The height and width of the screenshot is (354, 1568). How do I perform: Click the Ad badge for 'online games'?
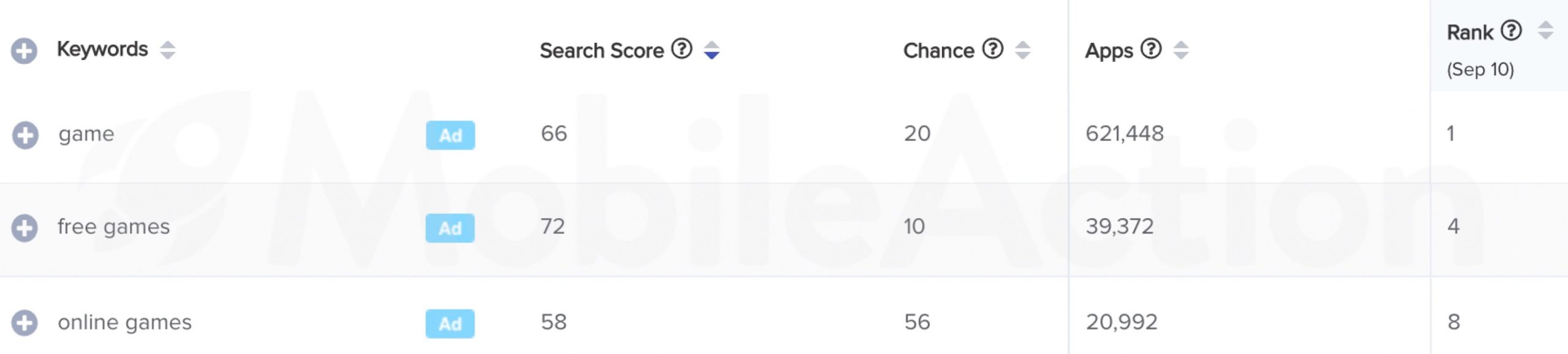(450, 323)
